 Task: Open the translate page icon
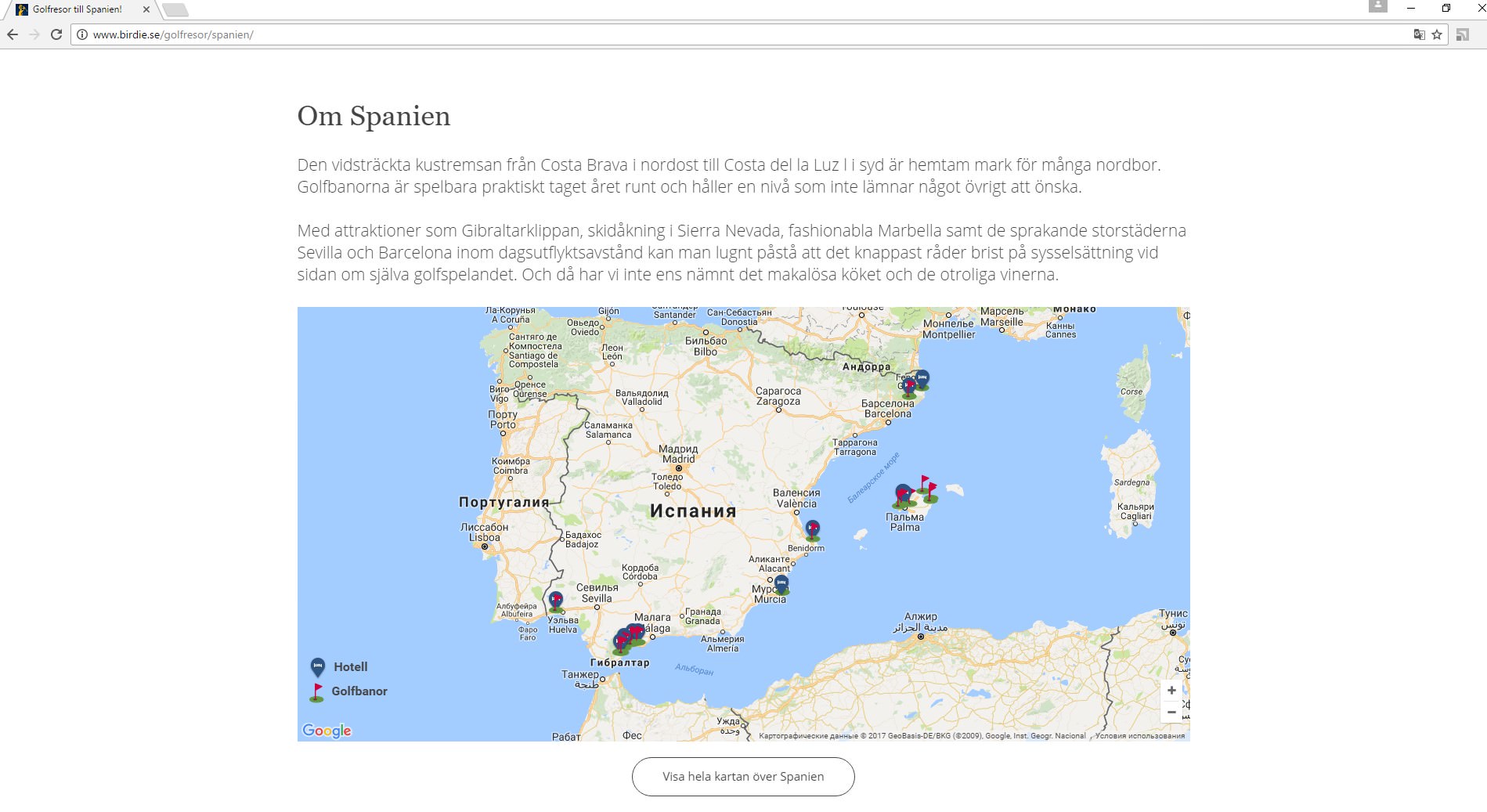1419,34
